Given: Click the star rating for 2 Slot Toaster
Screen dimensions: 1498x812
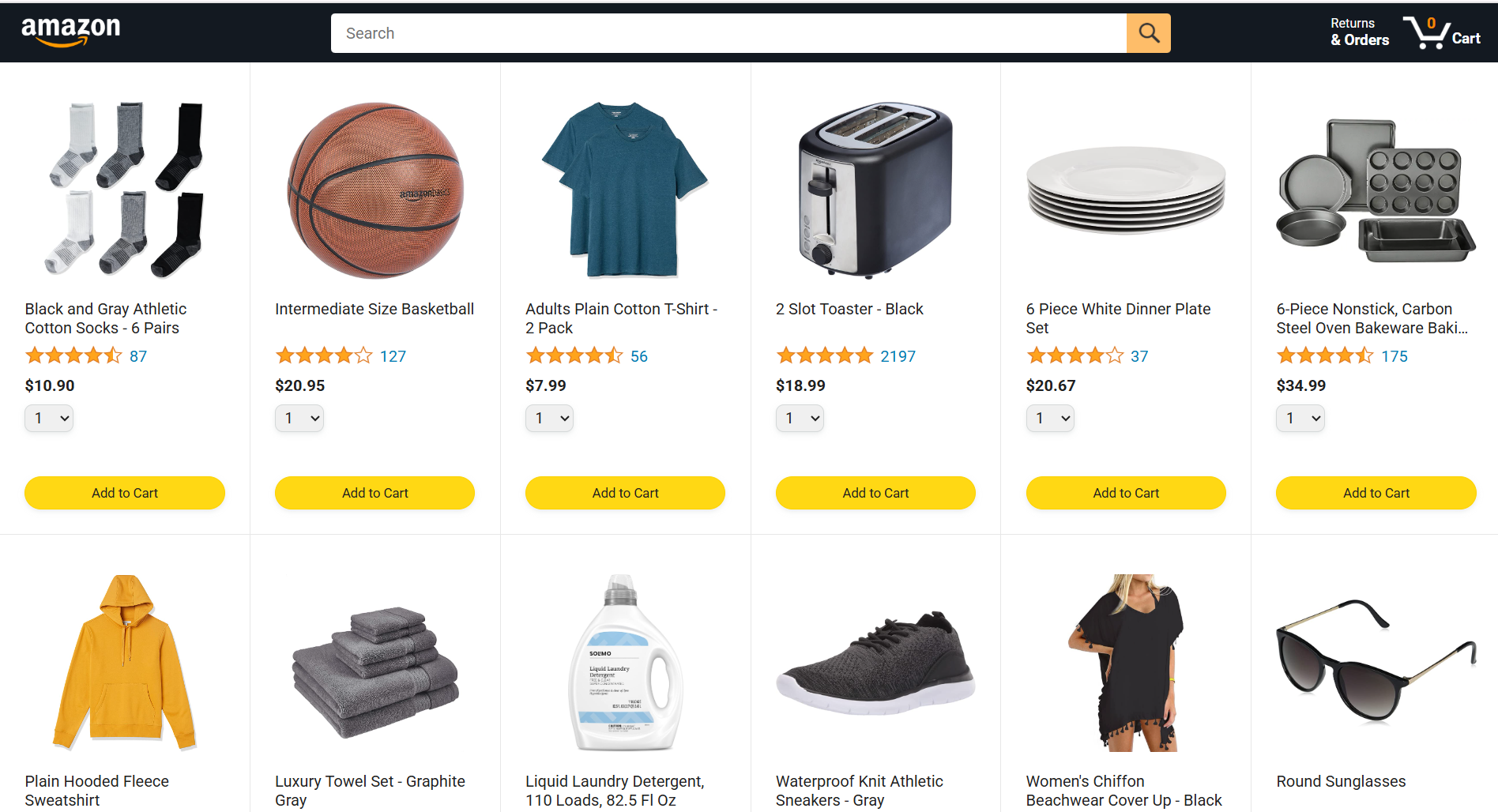Looking at the screenshot, I should (x=824, y=356).
